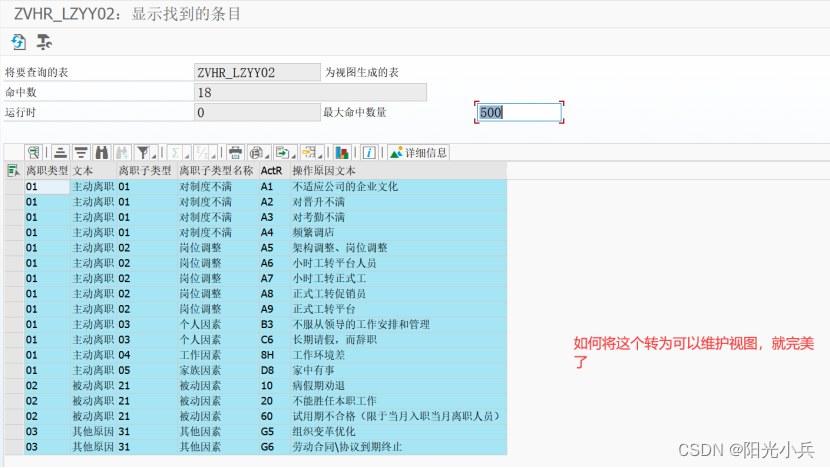Click the select-all icon in grid corner
The image size is (830, 468).
13,170
